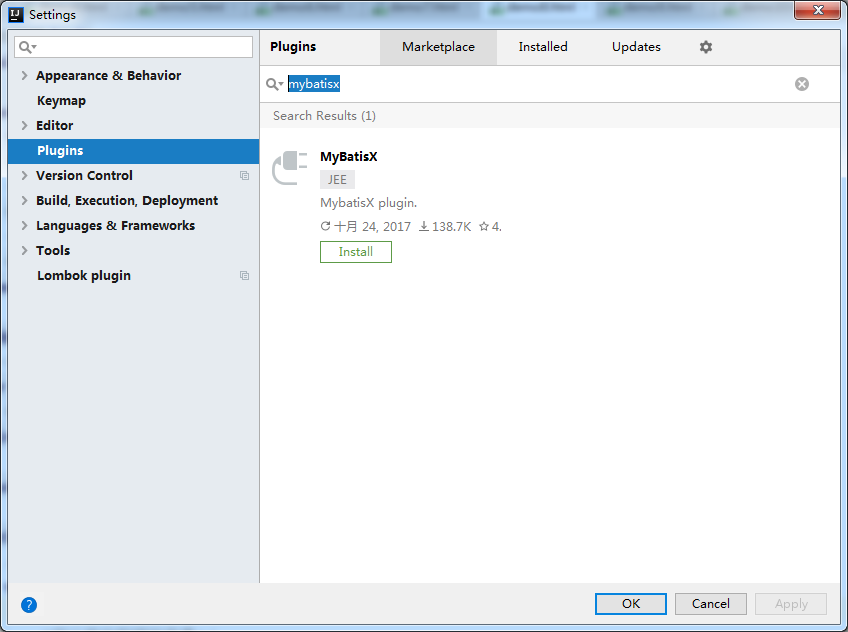
Task: Switch to the Marketplace tab
Action: tap(438, 47)
